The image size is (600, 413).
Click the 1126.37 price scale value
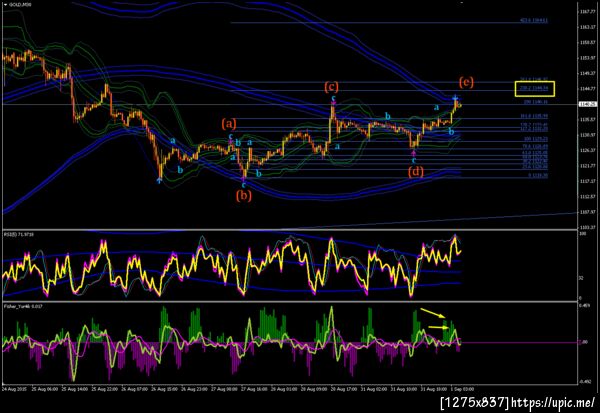pos(587,150)
